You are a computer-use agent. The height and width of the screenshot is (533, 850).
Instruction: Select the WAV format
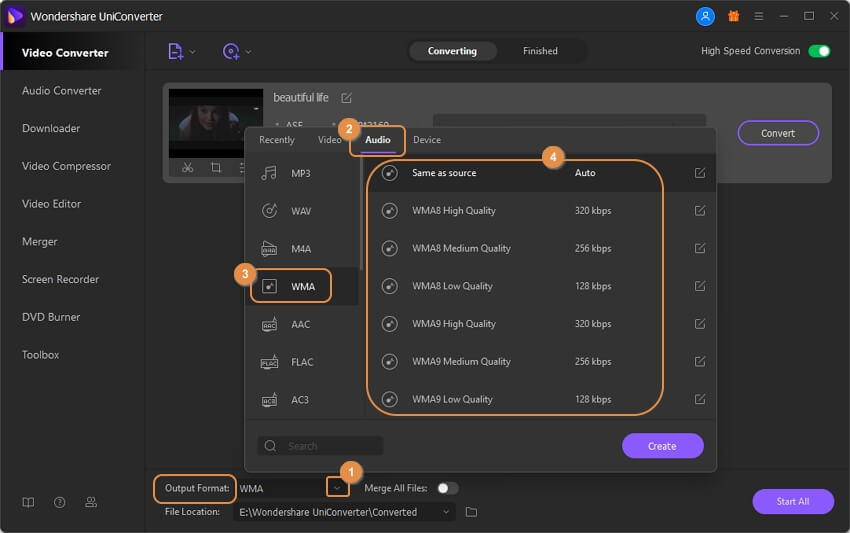click(x=301, y=211)
